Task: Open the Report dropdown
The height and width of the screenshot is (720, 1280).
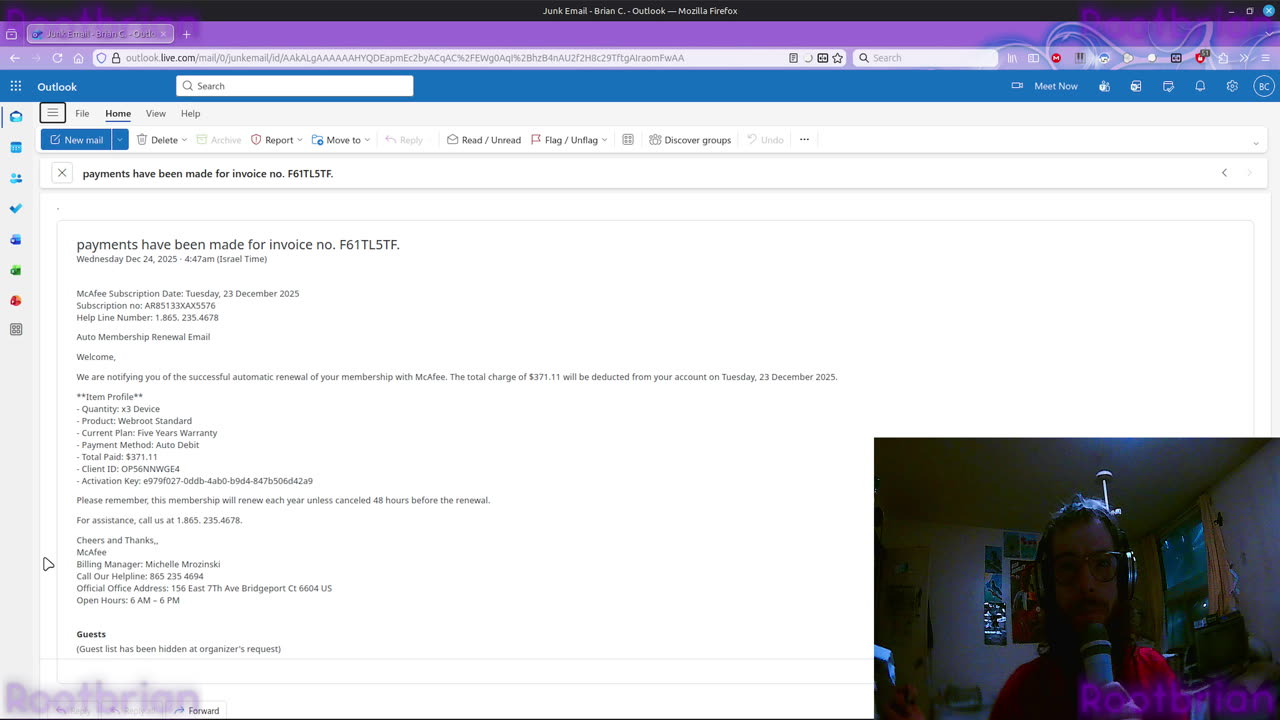Action: (276, 140)
